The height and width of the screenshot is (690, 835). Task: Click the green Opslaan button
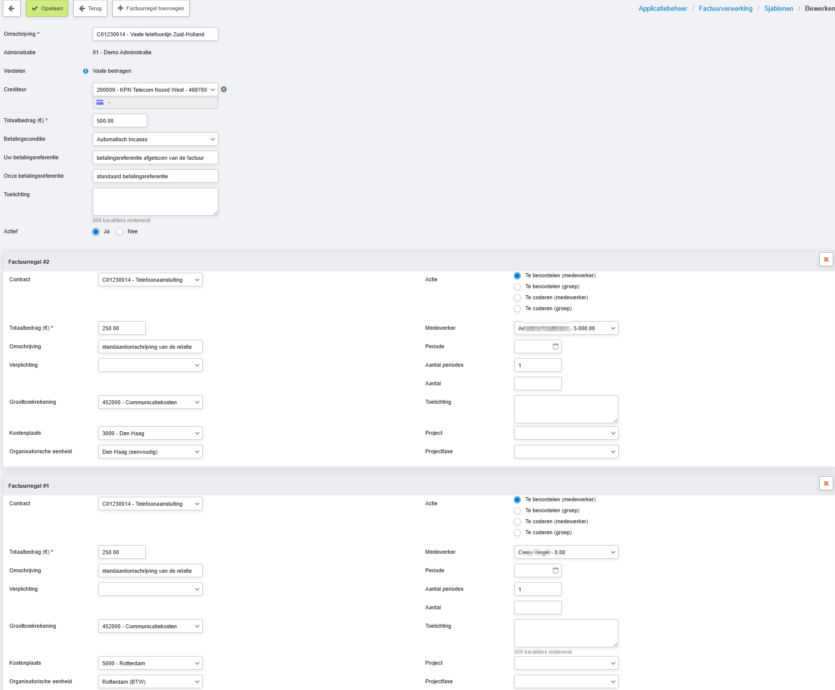point(47,8)
